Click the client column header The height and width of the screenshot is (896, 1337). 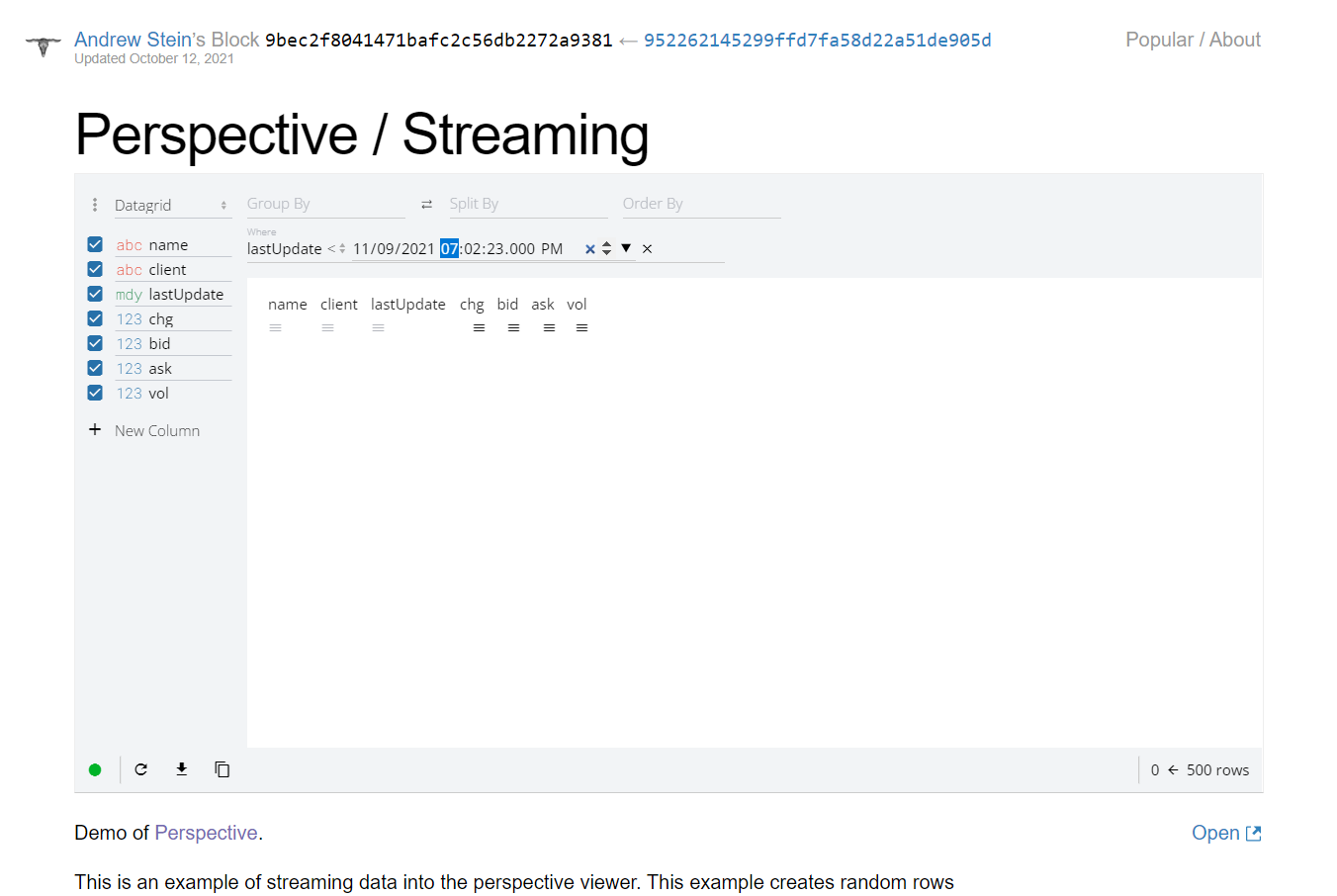click(339, 305)
